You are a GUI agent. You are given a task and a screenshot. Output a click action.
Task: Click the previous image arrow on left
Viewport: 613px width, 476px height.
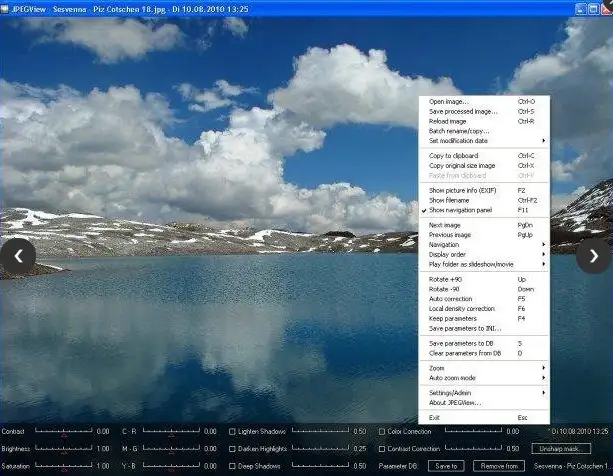point(18,256)
